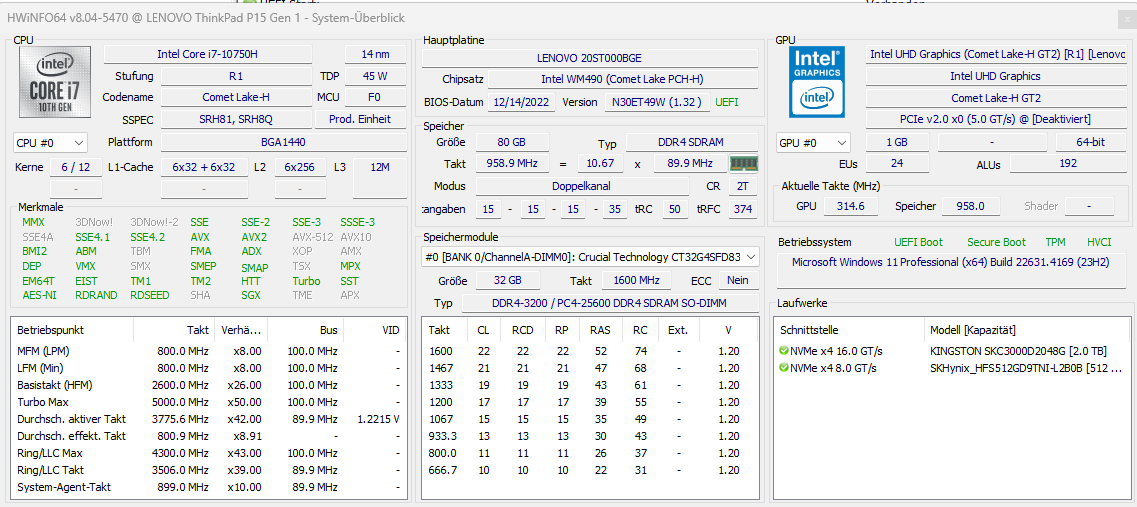
Task: Click the 1.2215 V VID value
Action: coord(379,419)
